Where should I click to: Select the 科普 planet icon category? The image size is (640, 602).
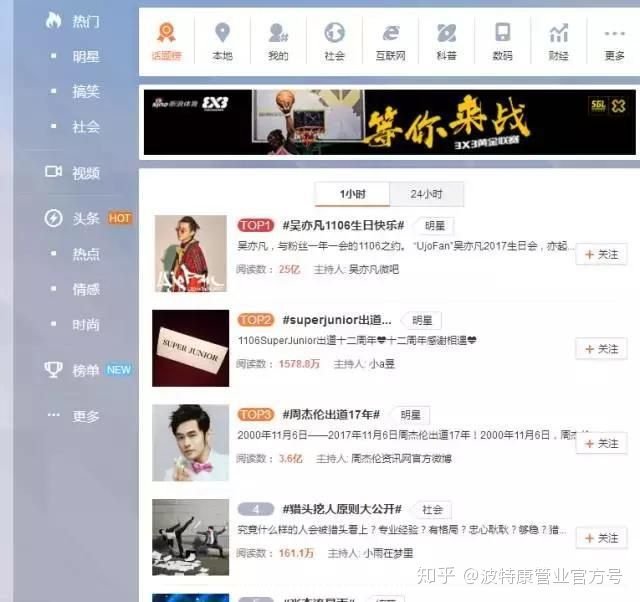[x=447, y=33]
